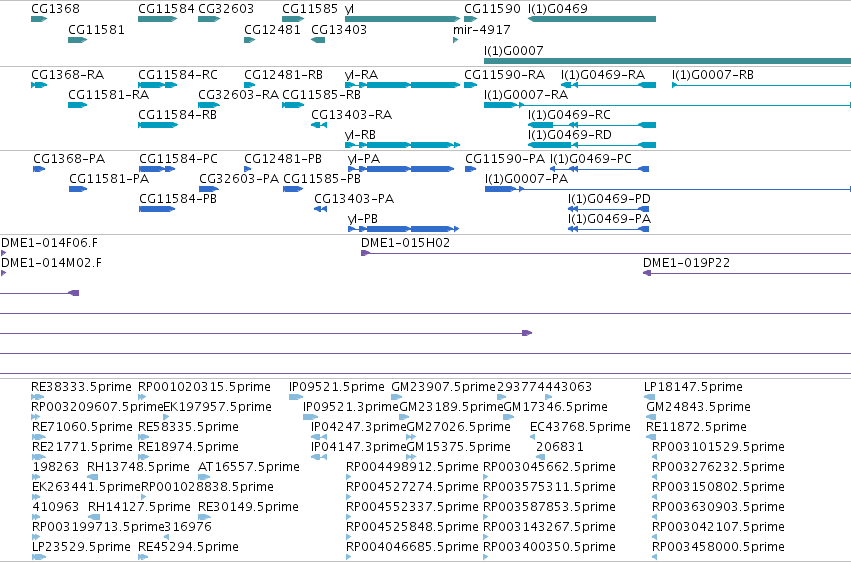Select the GM23907.5prime EST label

coord(444,387)
